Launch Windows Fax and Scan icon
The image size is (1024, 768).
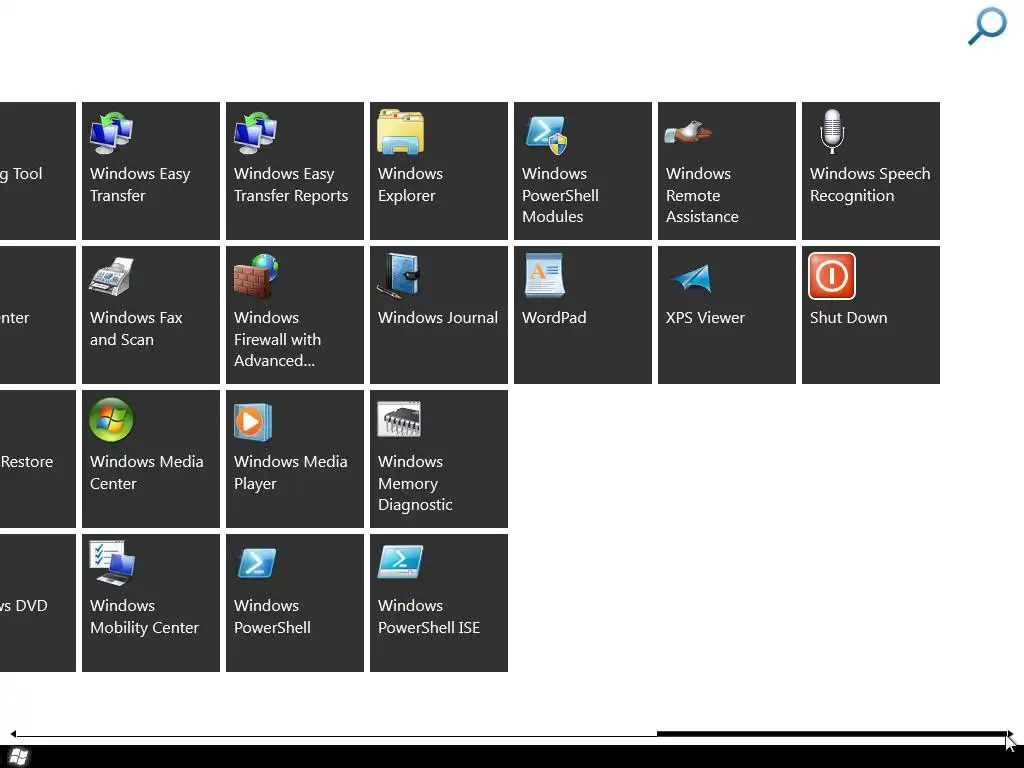tap(112, 277)
